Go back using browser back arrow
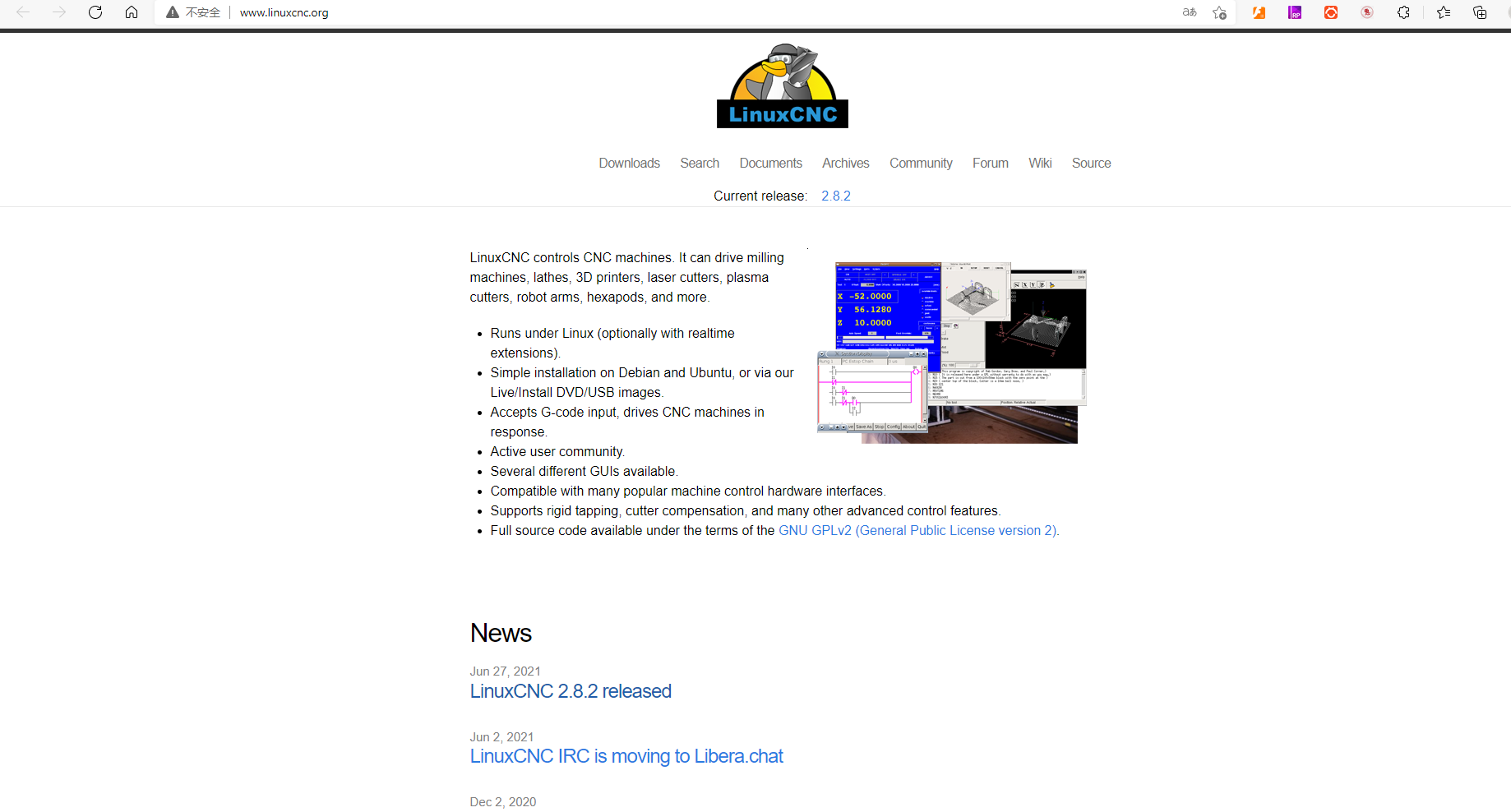 (23, 12)
